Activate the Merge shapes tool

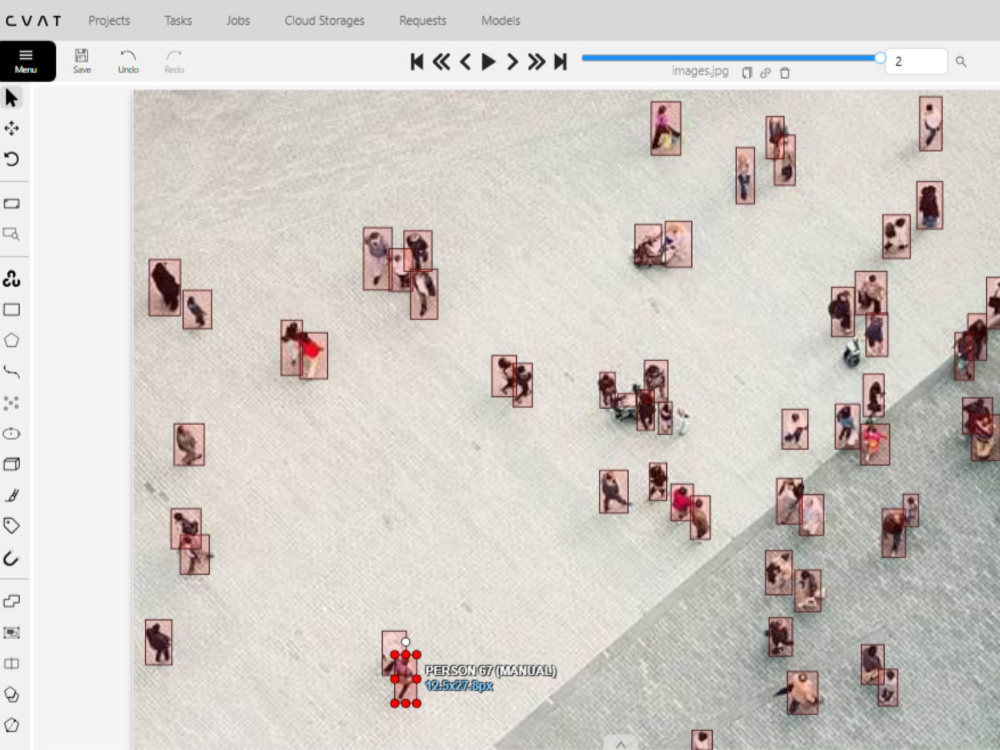tap(11, 601)
